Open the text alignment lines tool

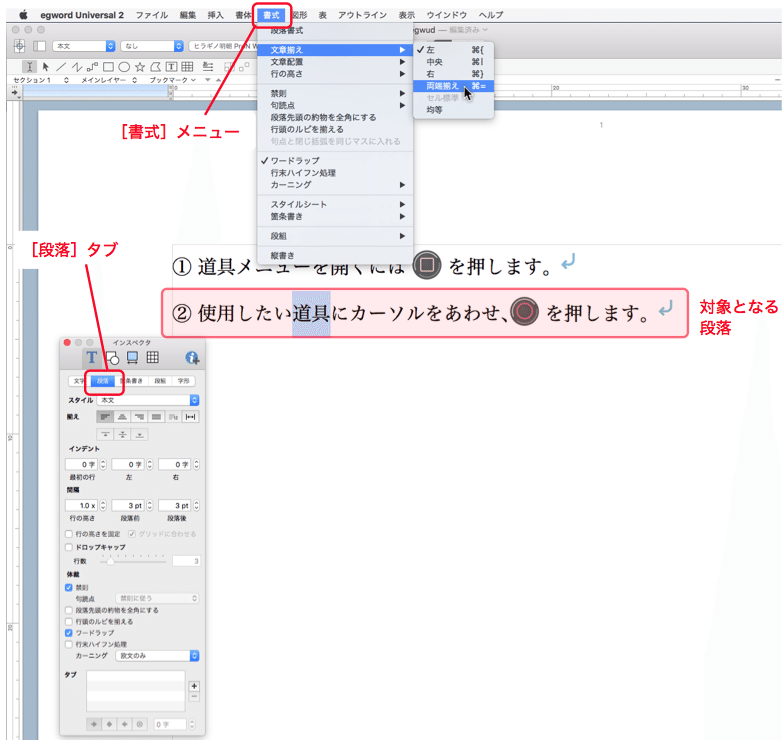click(x=208, y=66)
